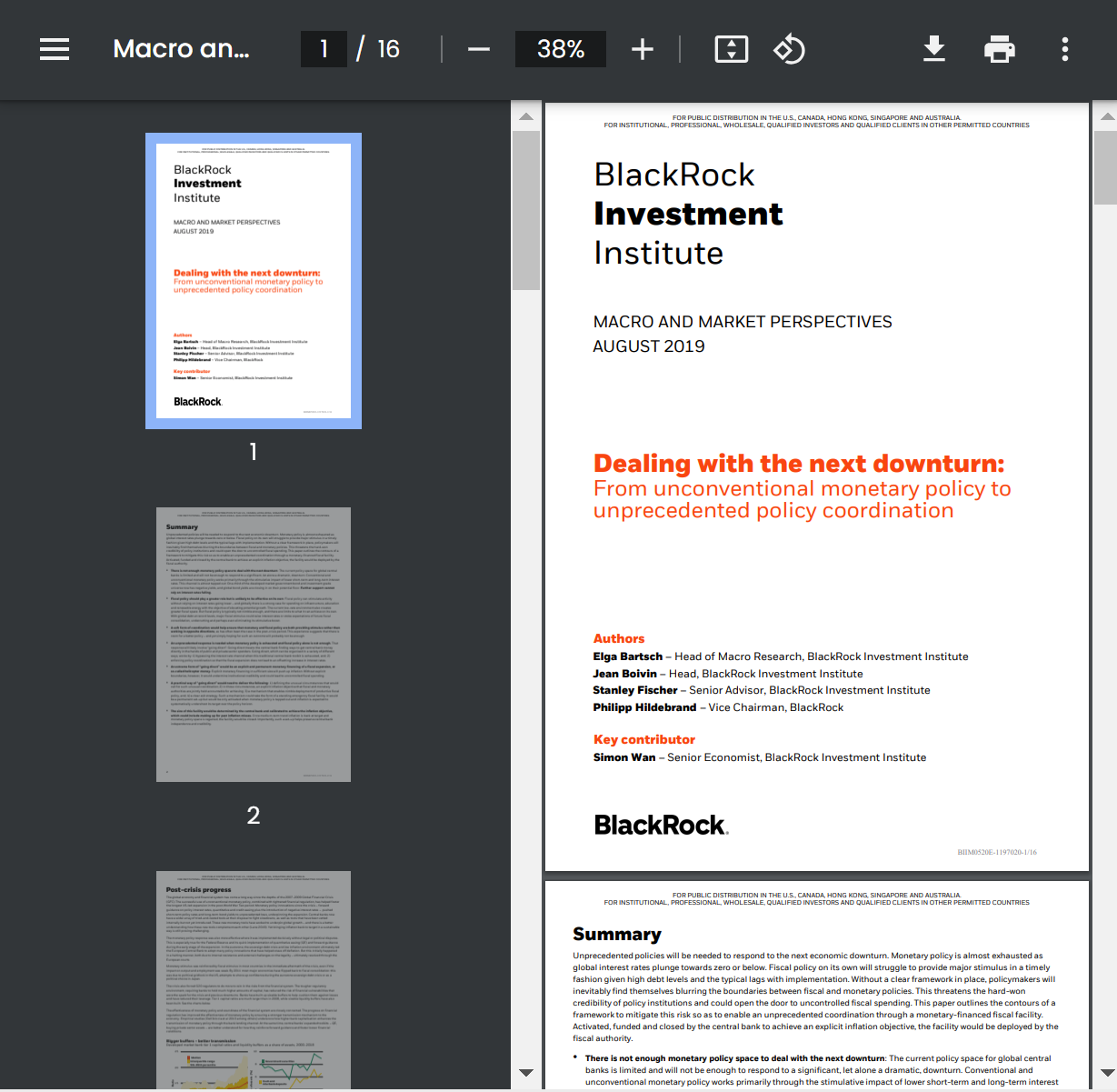The width and height of the screenshot is (1117, 1092).
Task: Click the 'AUGUST 2019' date text
Action: [649, 346]
